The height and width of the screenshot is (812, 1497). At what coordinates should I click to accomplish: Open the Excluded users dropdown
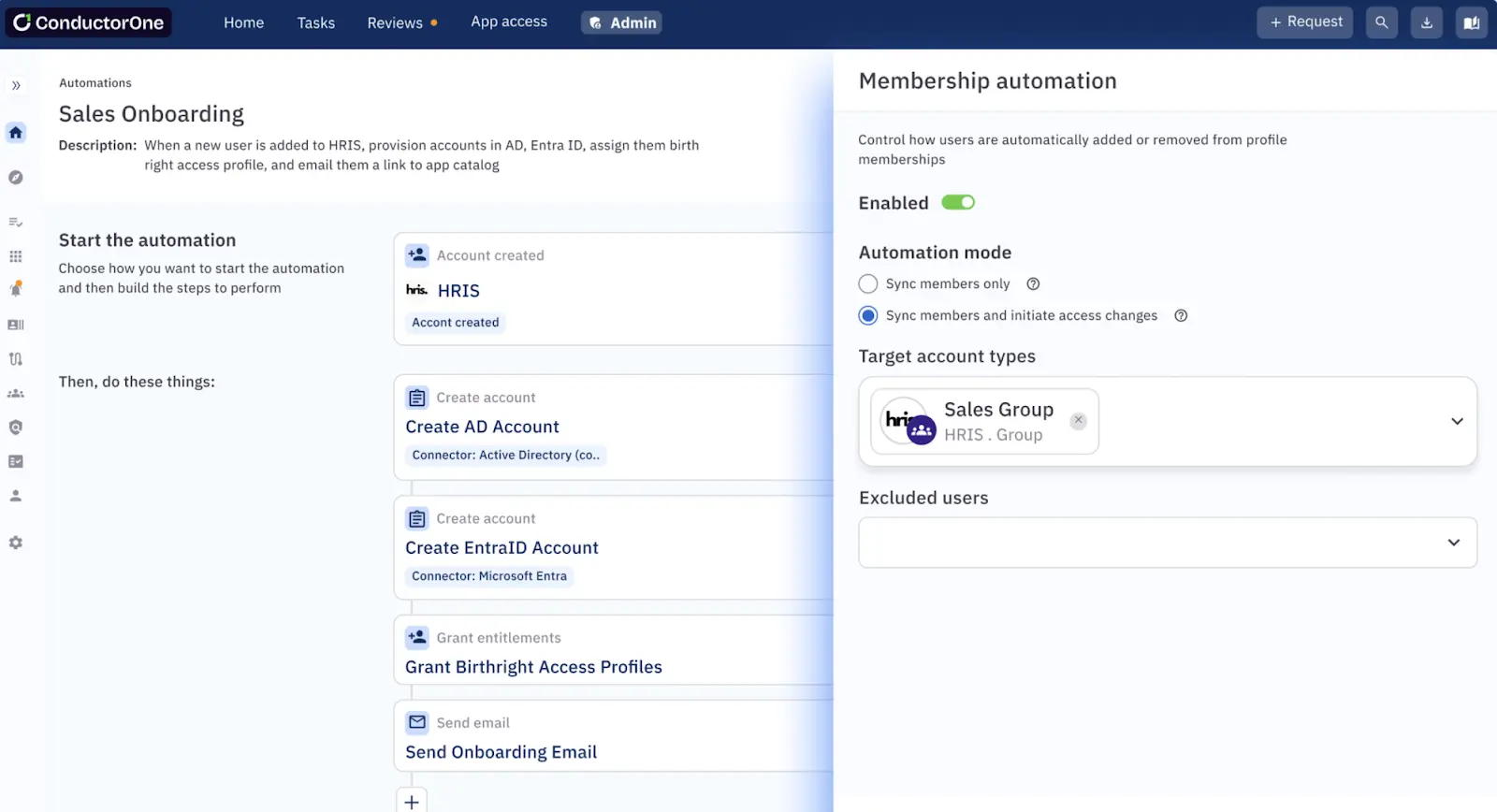[x=1453, y=543]
